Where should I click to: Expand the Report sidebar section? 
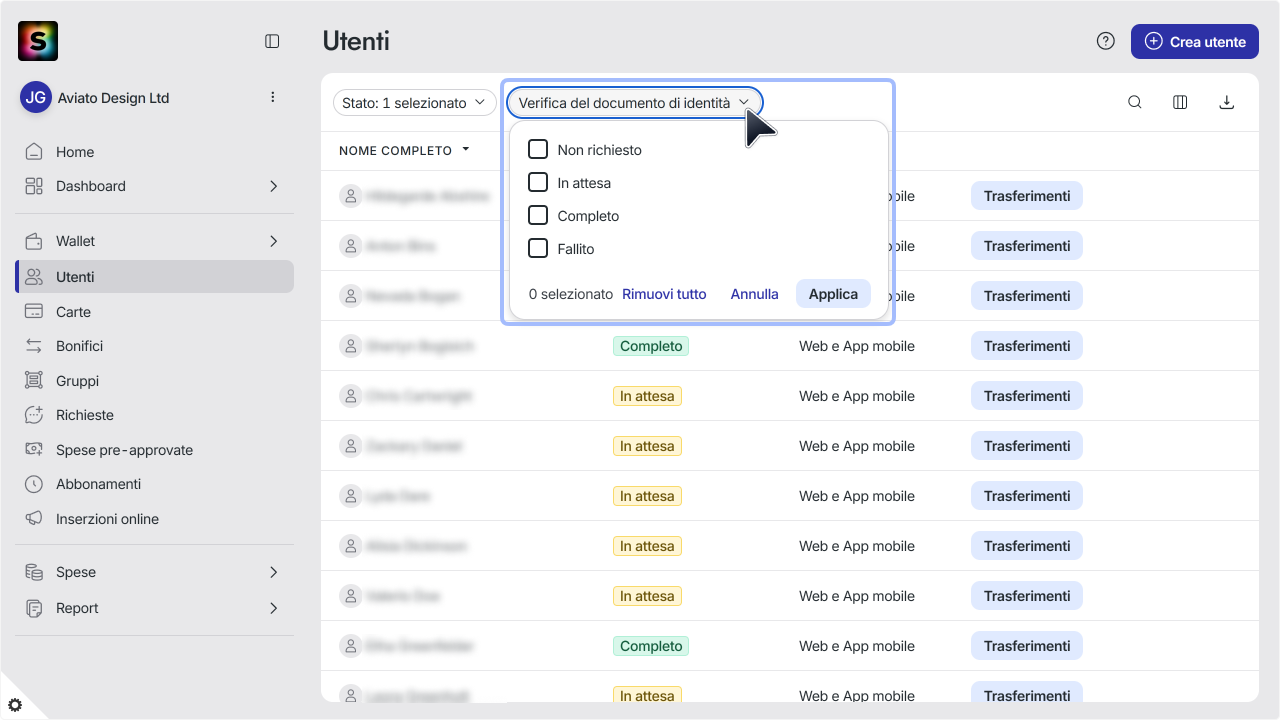point(154,608)
